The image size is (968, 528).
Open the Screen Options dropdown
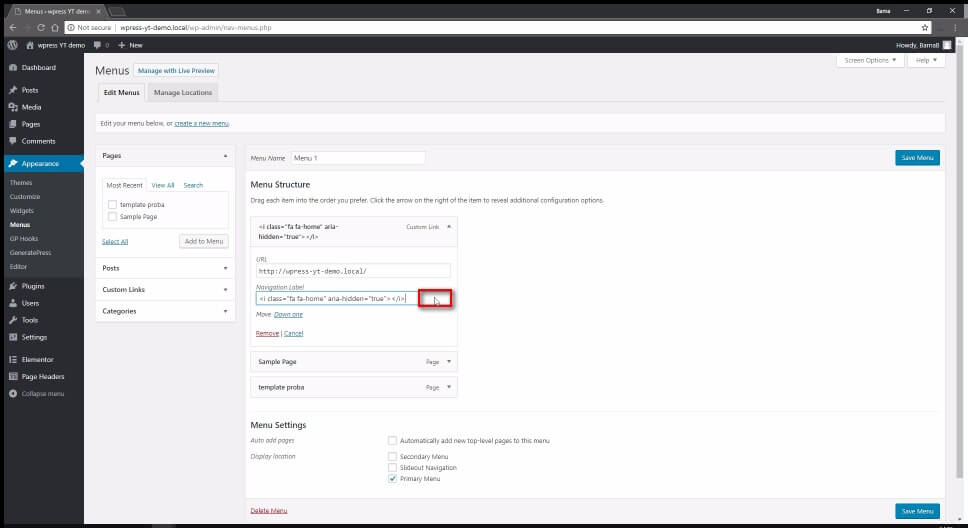coord(870,61)
